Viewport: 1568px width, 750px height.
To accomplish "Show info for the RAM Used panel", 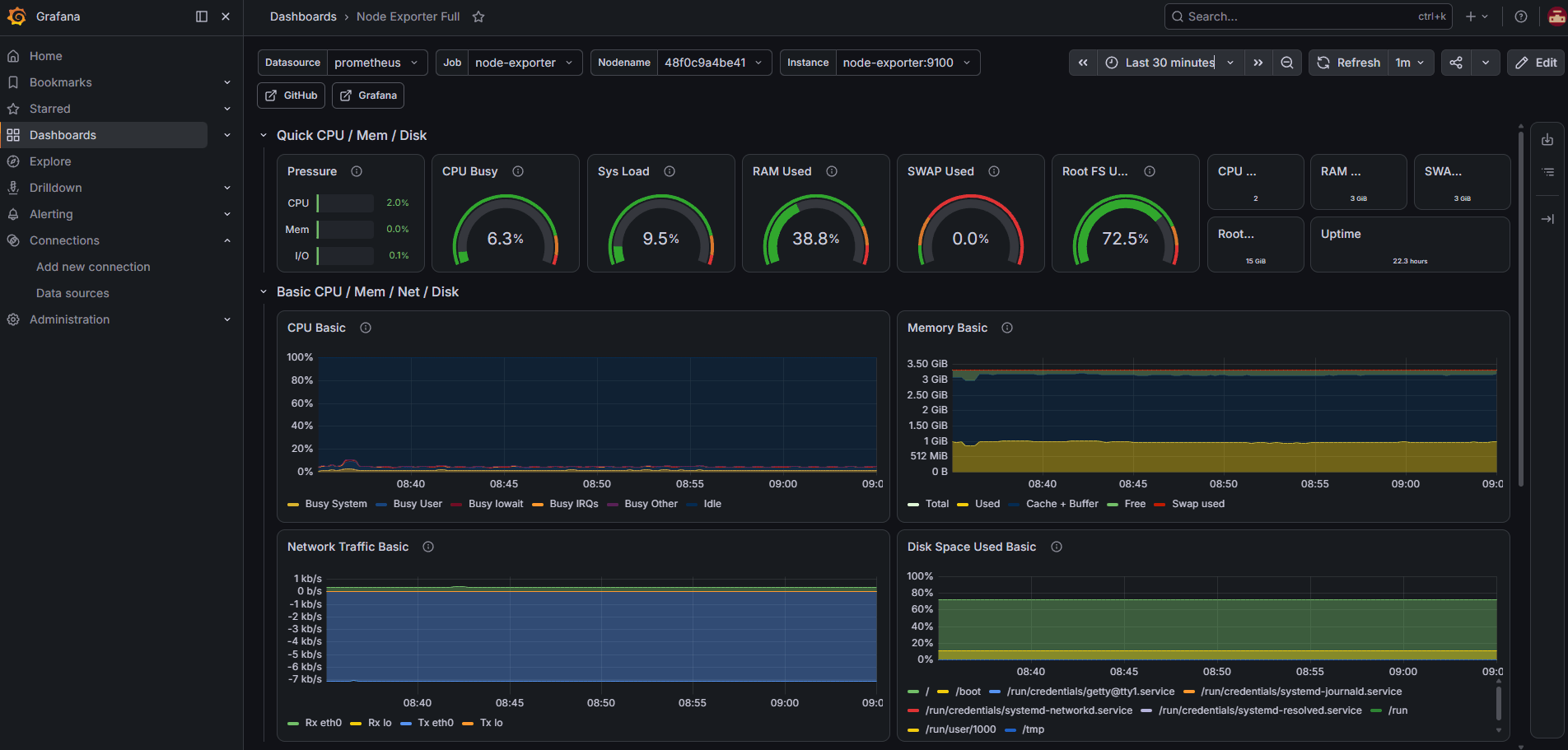I will 832,171.
